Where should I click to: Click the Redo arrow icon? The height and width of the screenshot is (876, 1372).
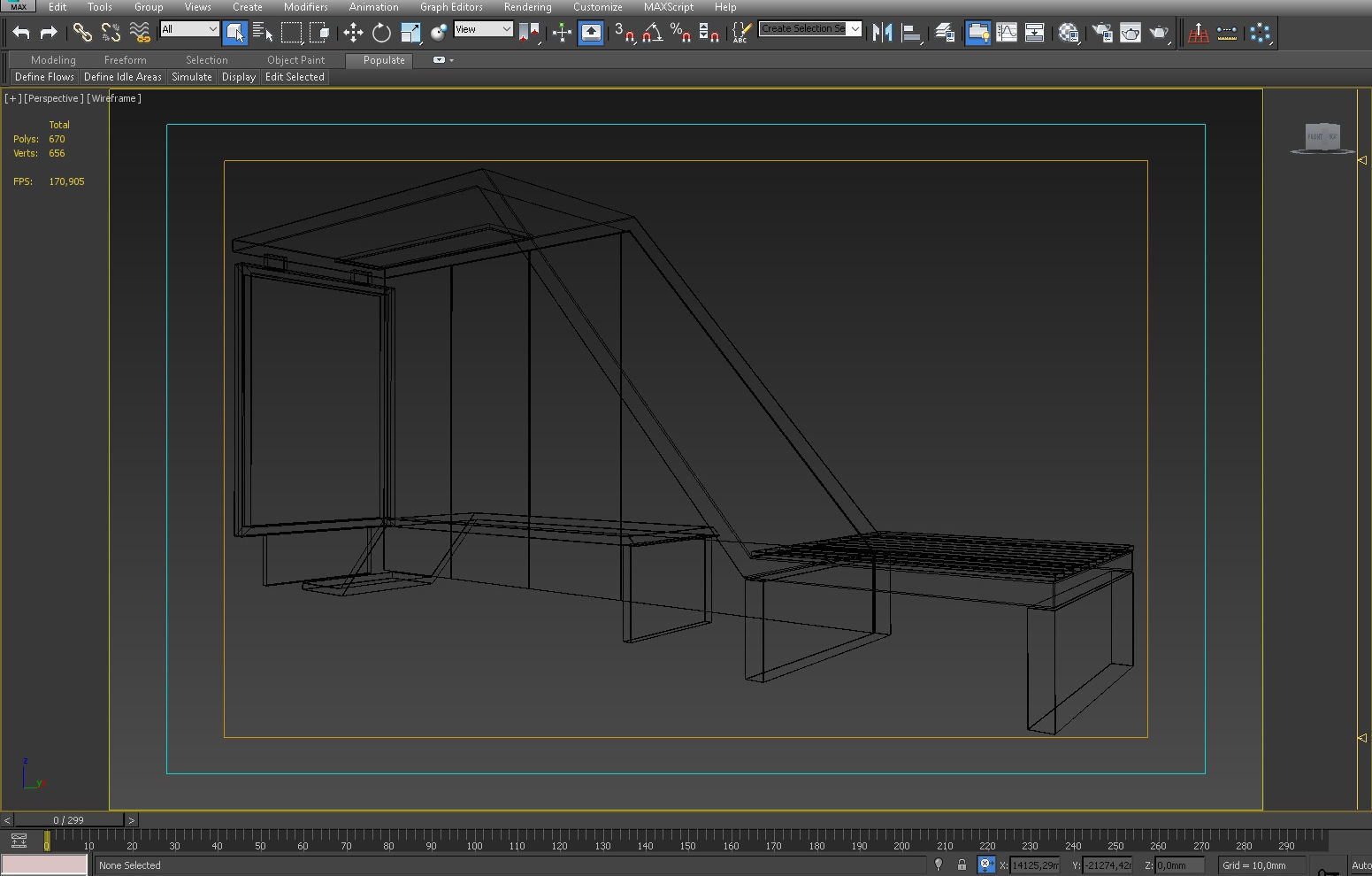[49, 33]
